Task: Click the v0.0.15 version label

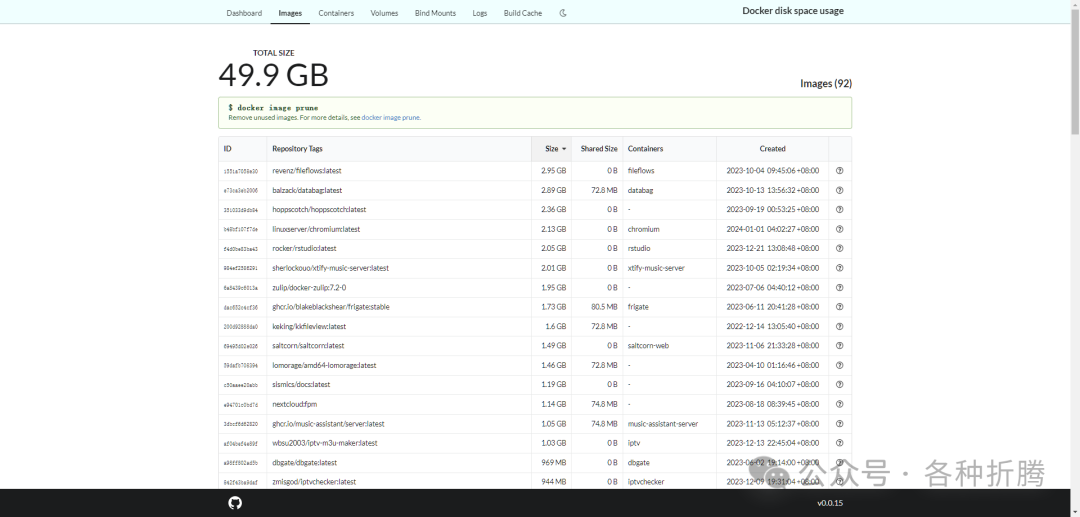Action: click(x=830, y=503)
